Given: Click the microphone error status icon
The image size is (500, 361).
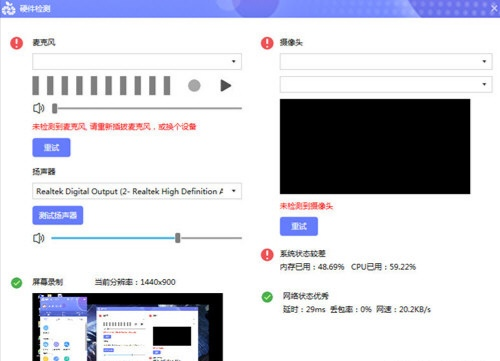Looking at the screenshot, I should tap(16, 43).
